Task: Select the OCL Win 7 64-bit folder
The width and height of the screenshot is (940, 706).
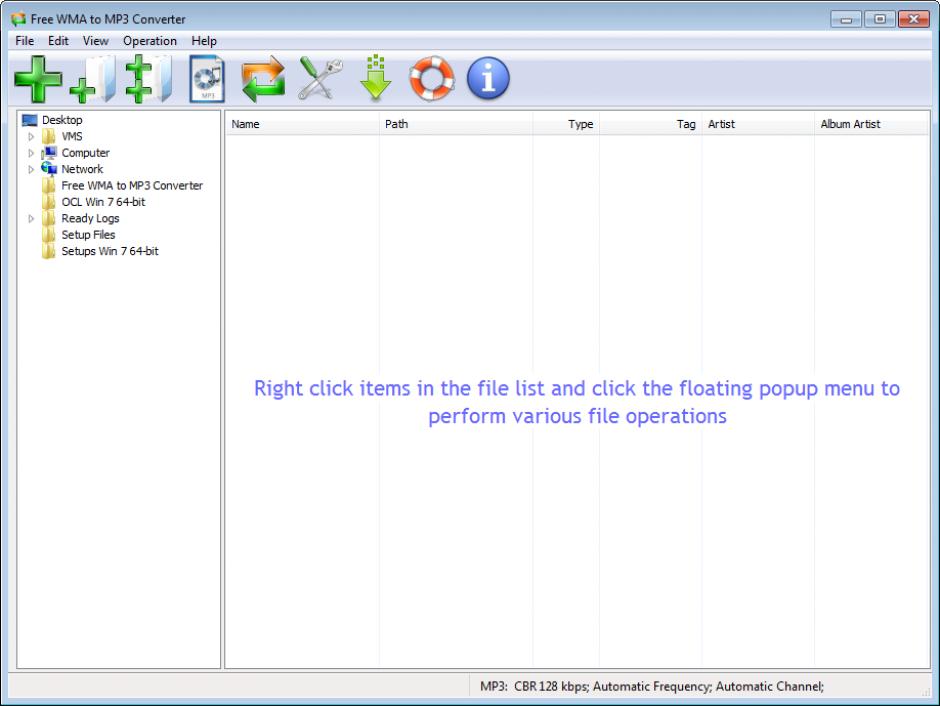Action: click(x=103, y=202)
